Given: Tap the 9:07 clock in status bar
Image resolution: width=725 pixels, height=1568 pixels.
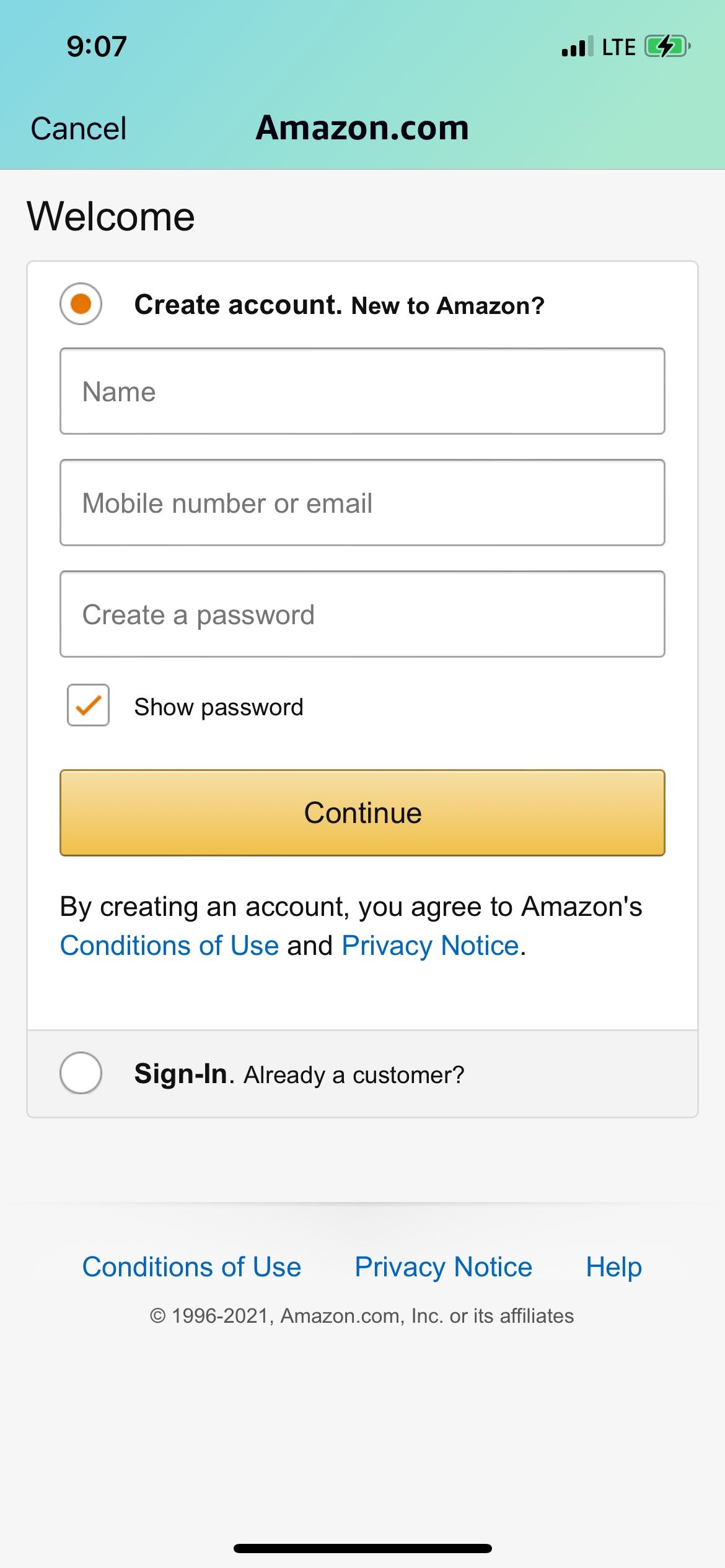Looking at the screenshot, I should (x=97, y=46).
